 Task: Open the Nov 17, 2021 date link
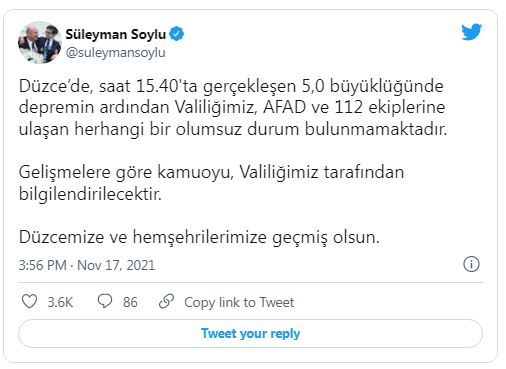[x=116, y=265]
